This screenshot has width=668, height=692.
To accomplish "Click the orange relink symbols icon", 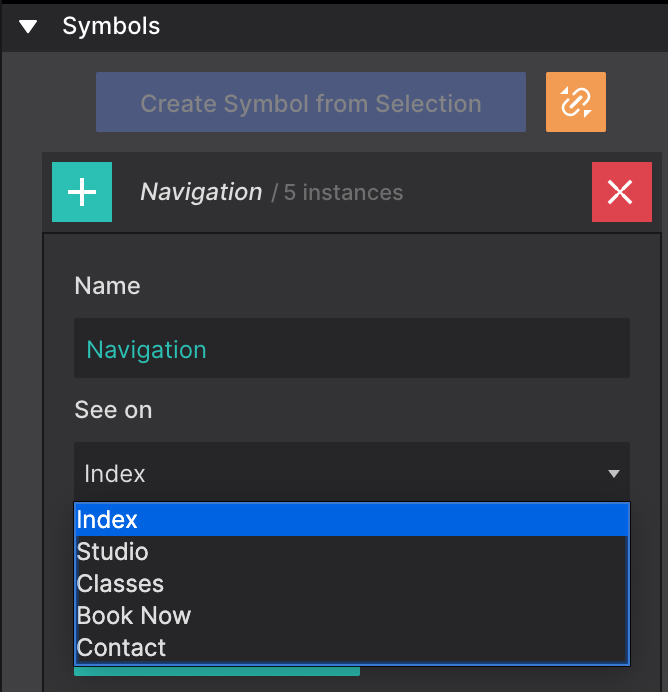I will click(576, 102).
